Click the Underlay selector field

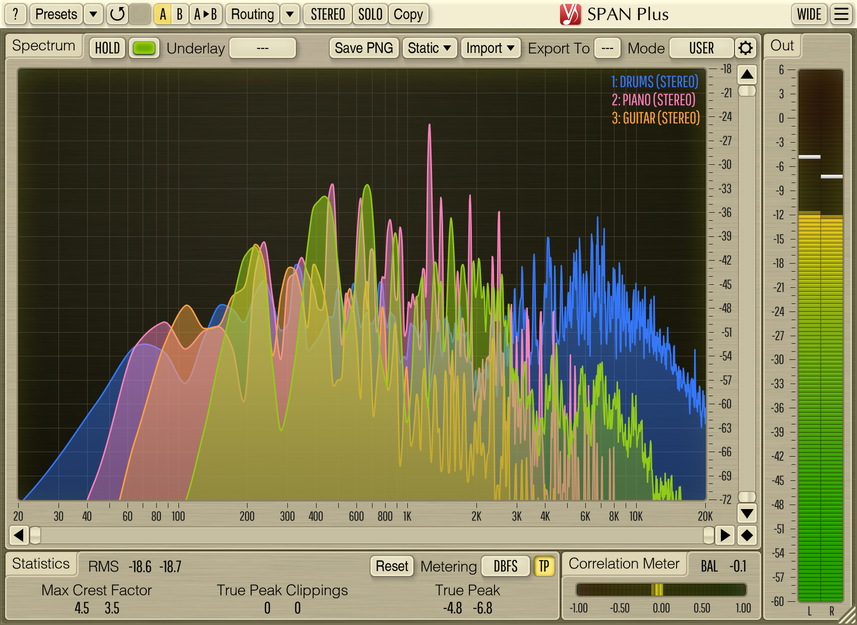(x=262, y=48)
